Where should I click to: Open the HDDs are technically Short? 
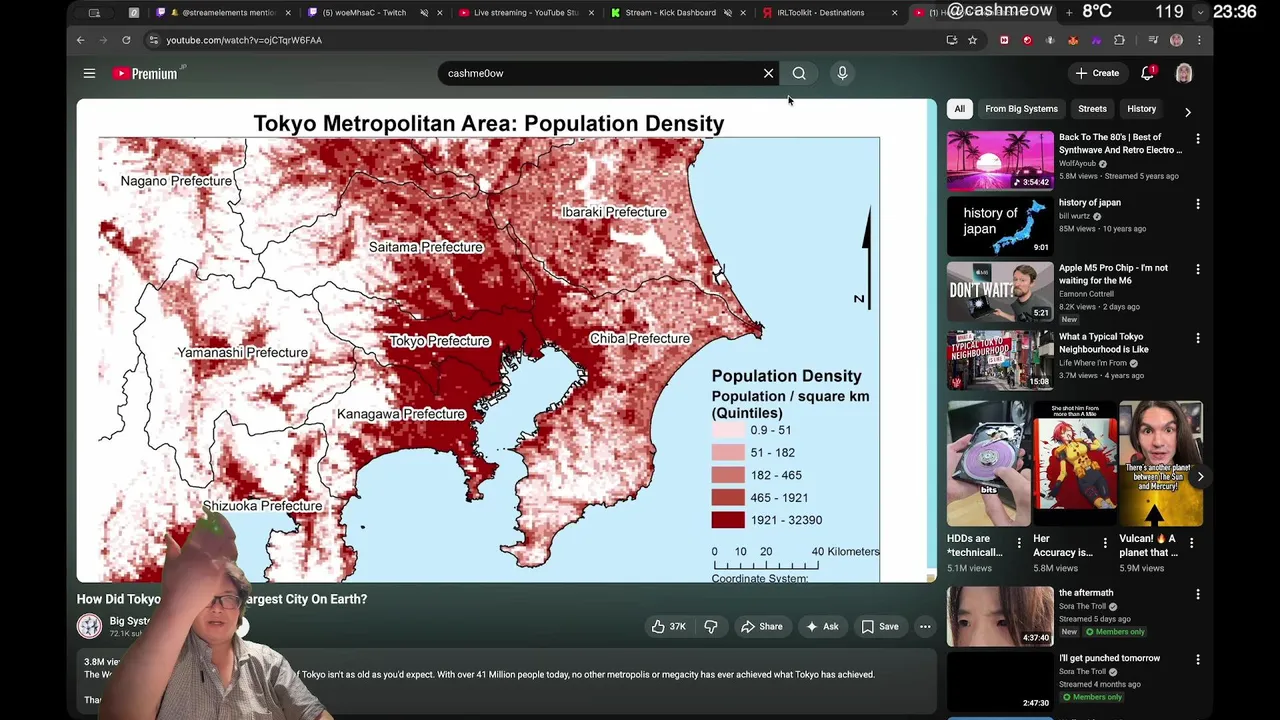point(989,463)
